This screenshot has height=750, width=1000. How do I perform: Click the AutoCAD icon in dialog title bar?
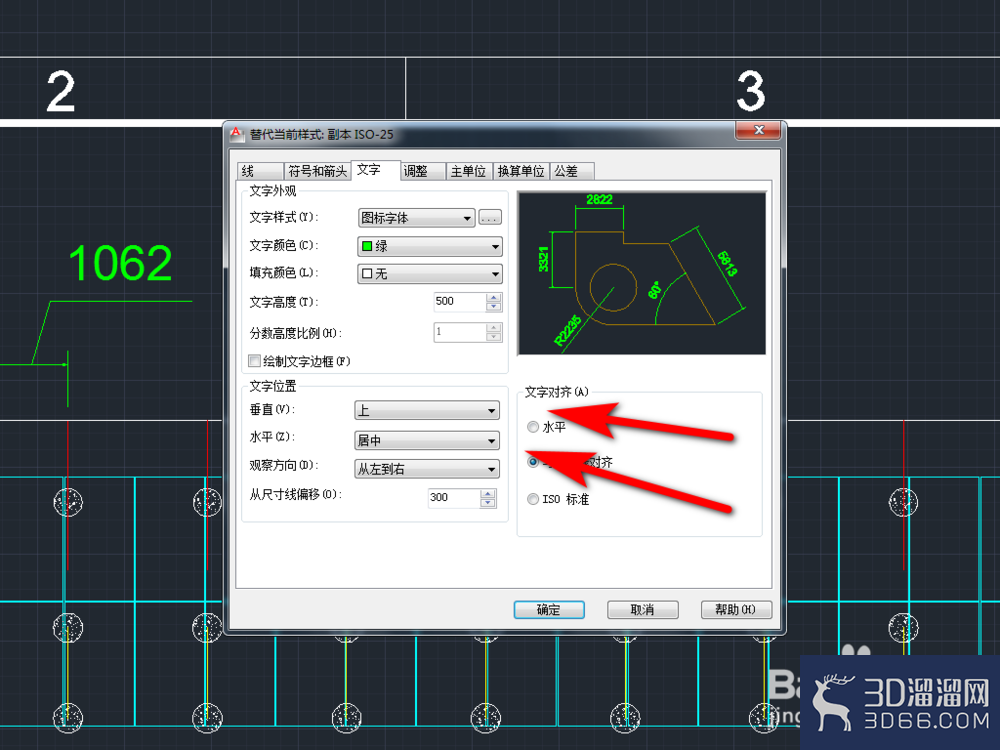coord(237,134)
